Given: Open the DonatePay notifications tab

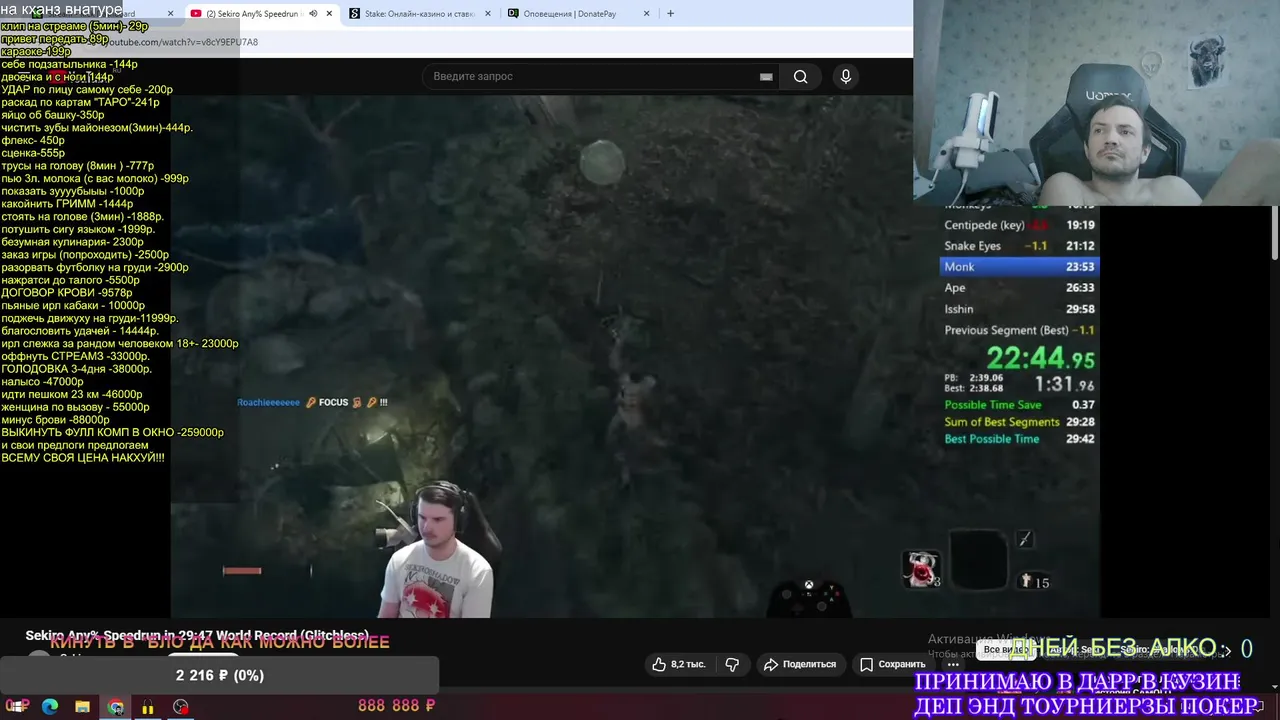Looking at the screenshot, I should (x=576, y=14).
